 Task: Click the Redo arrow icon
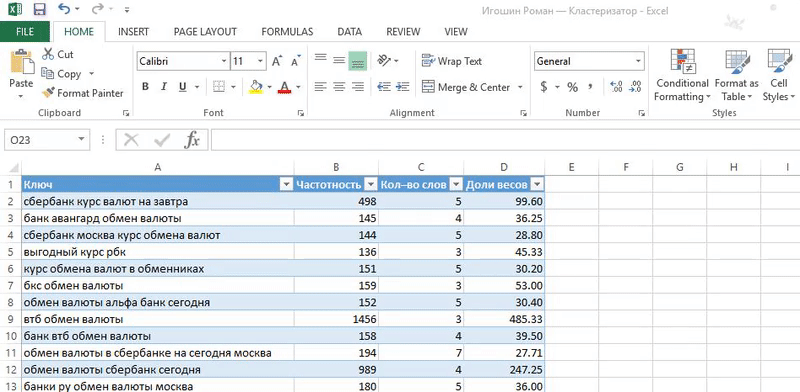97,9
